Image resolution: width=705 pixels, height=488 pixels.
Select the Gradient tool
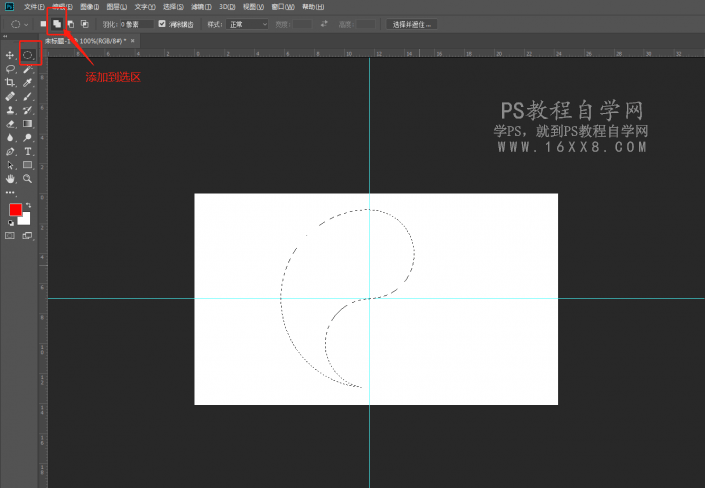[28, 124]
